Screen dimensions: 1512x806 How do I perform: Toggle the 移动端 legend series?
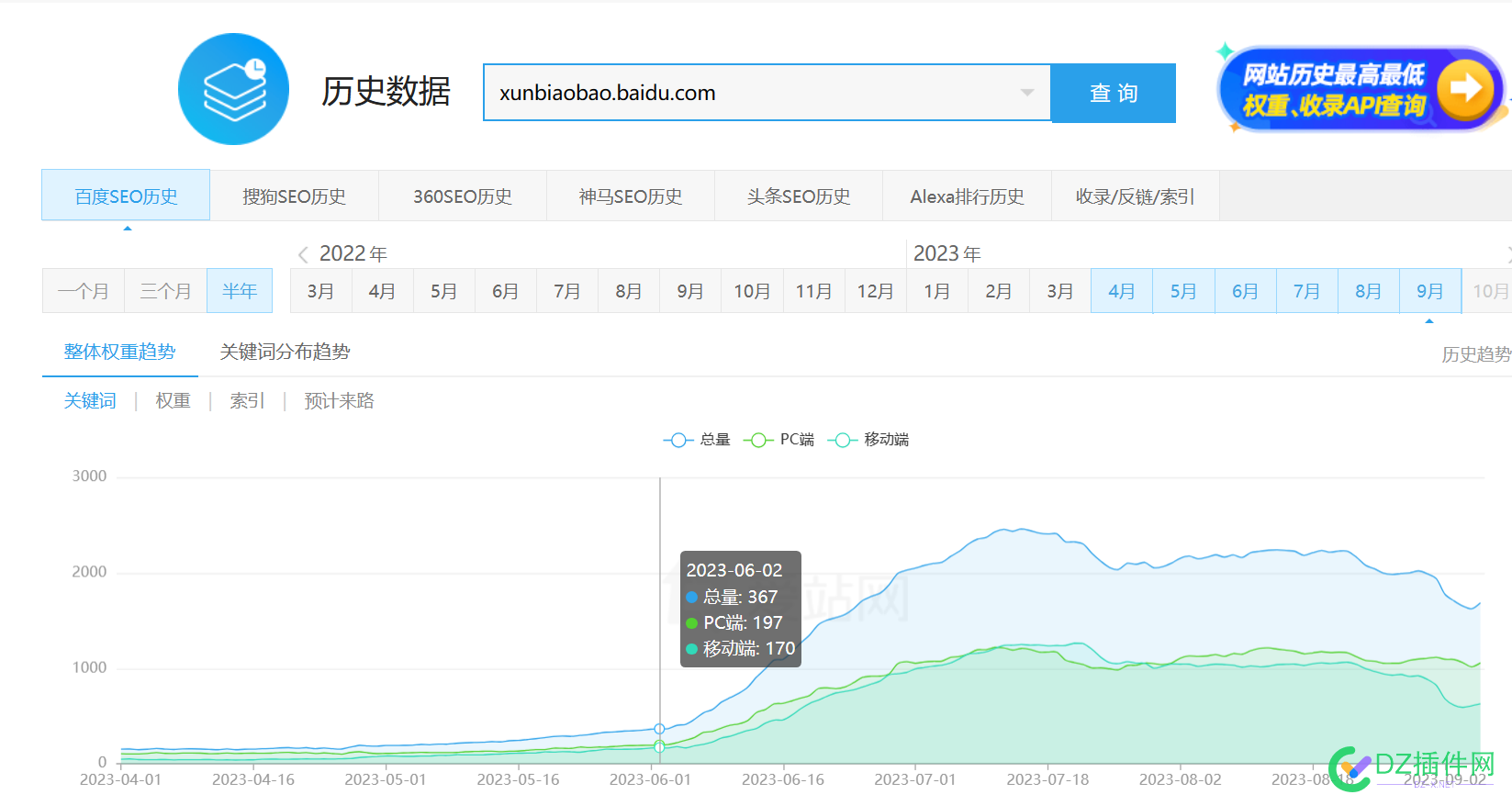(868, 440)
